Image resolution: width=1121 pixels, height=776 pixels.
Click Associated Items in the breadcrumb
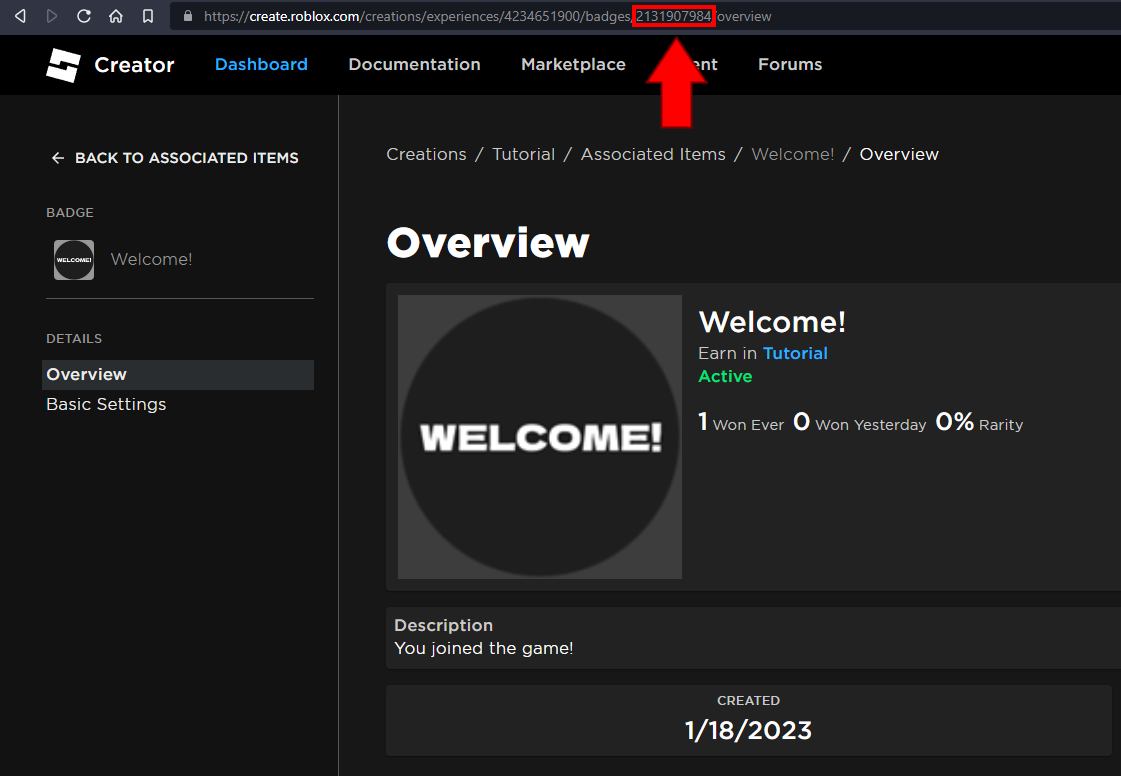coord(653,154)
